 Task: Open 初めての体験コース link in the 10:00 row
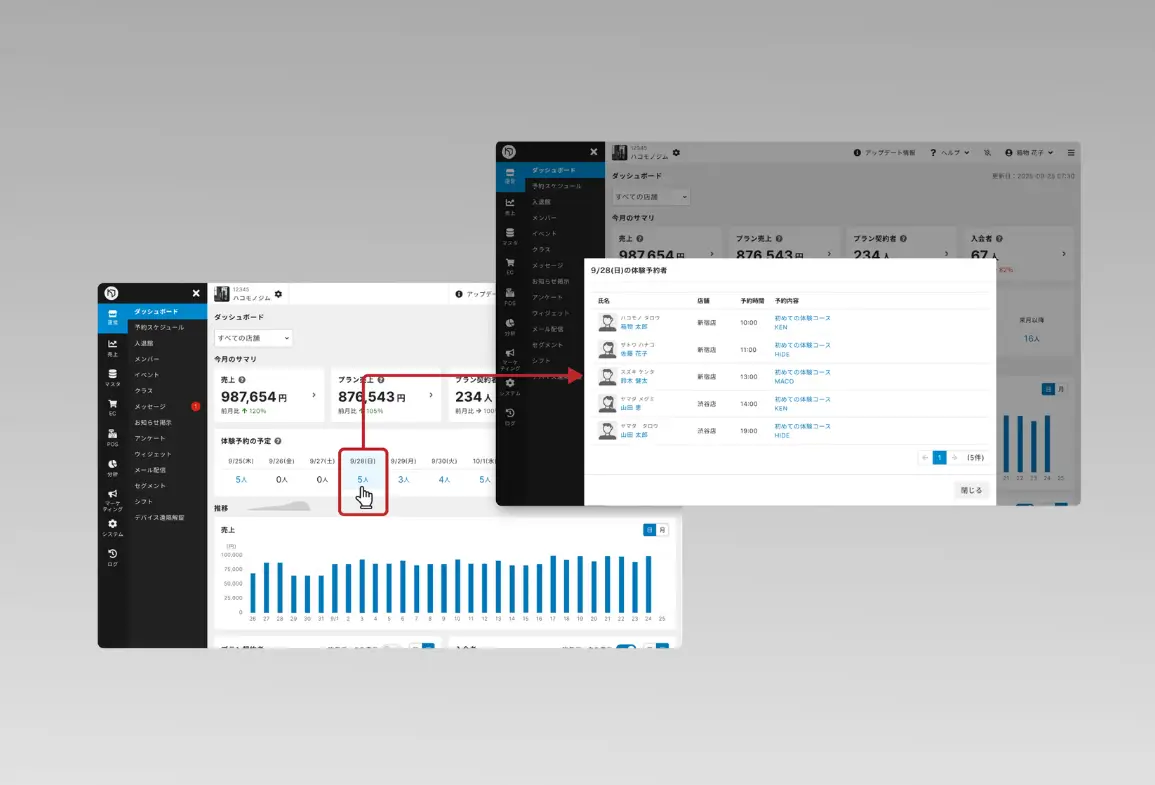click(x=802, y=318)
